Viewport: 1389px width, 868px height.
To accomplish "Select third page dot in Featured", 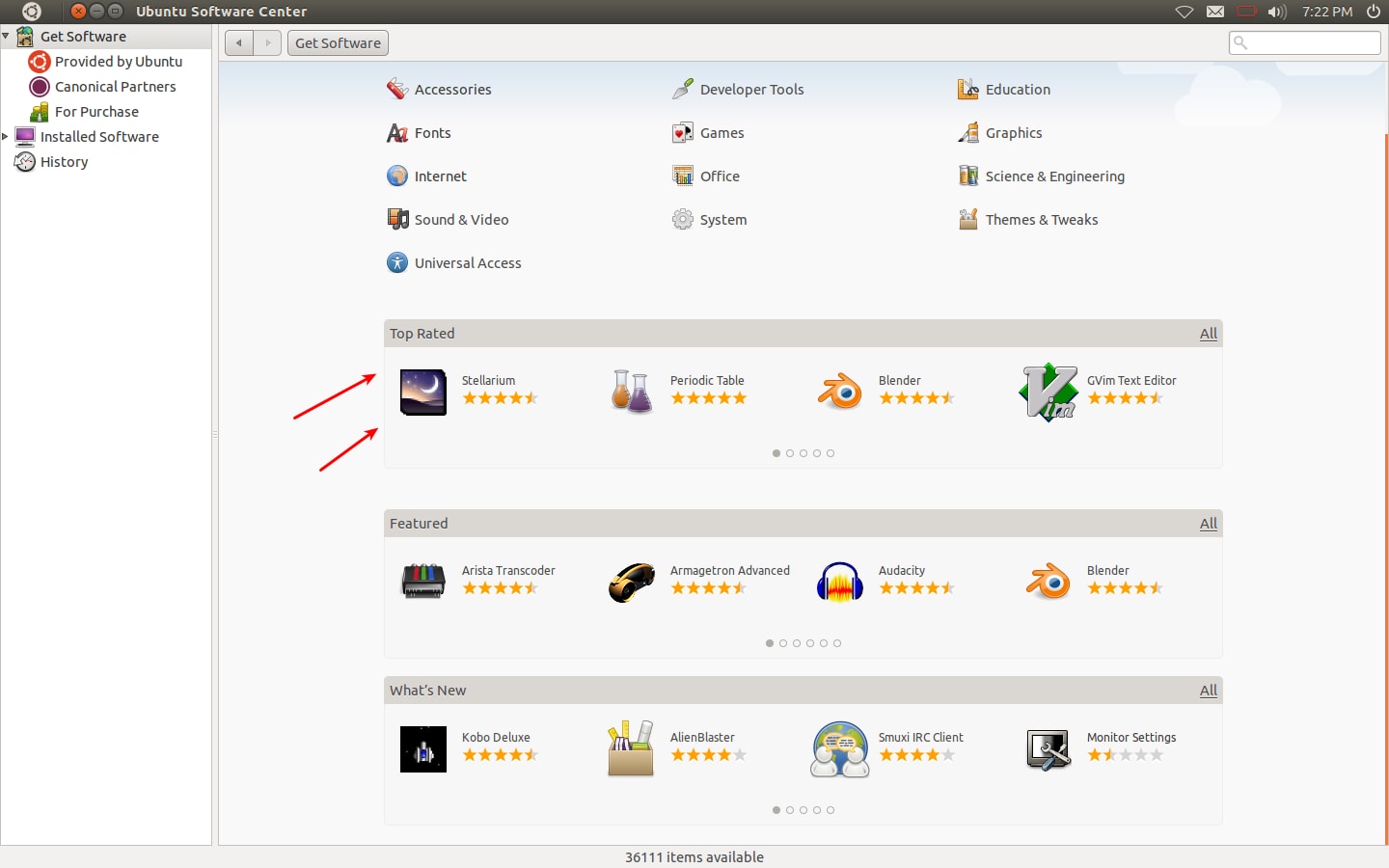I will pos(797,643).
